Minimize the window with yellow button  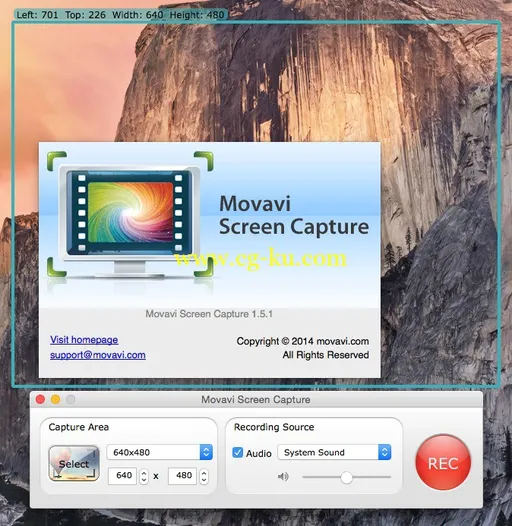(x=55, y=399)
